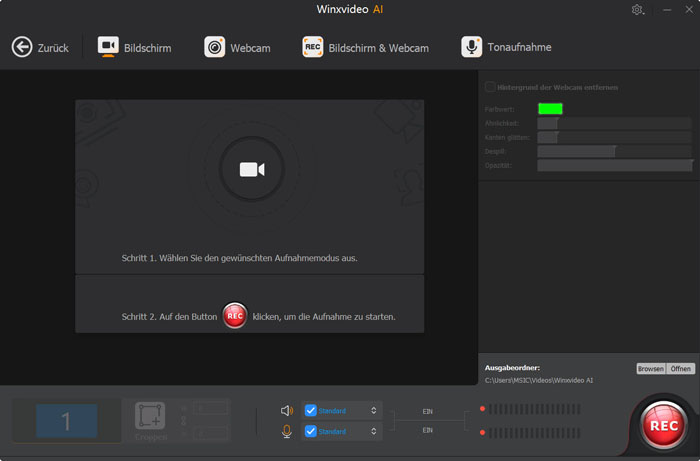The width and height of the screenshot is (700, 461).
Task: Open the green Farbwert color swatch
Action: [550, 108]
